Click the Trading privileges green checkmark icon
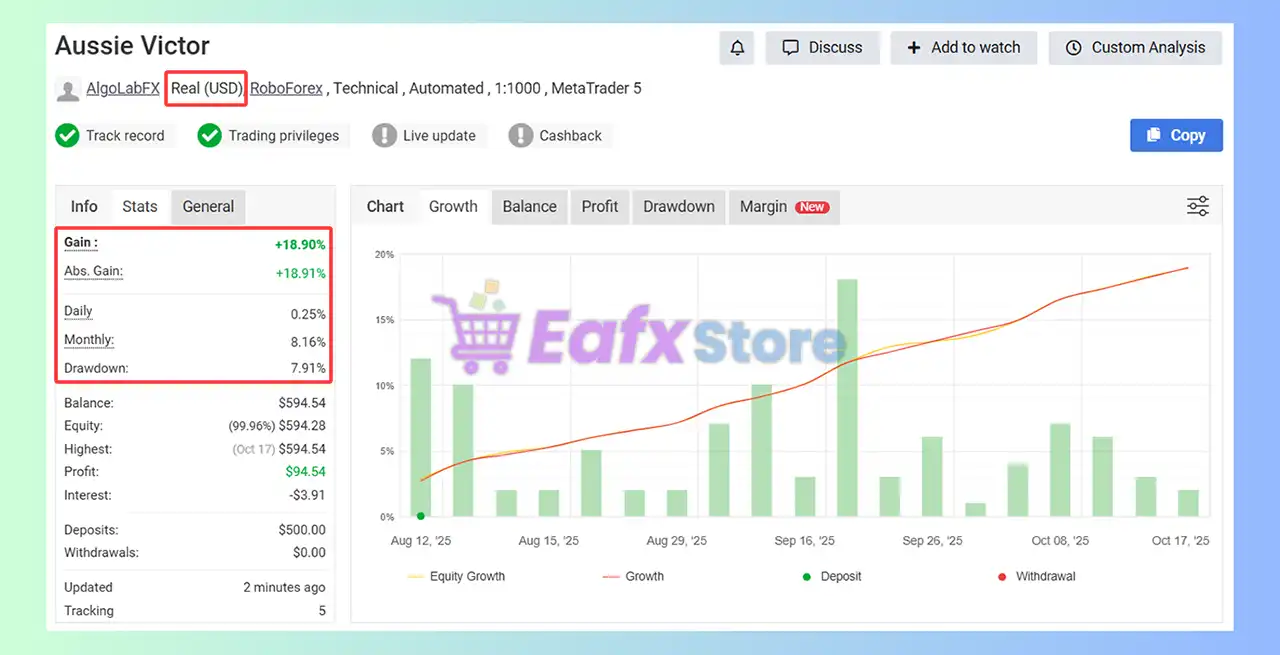Screen dimensions: 1280x655 [x=209, y=136]
